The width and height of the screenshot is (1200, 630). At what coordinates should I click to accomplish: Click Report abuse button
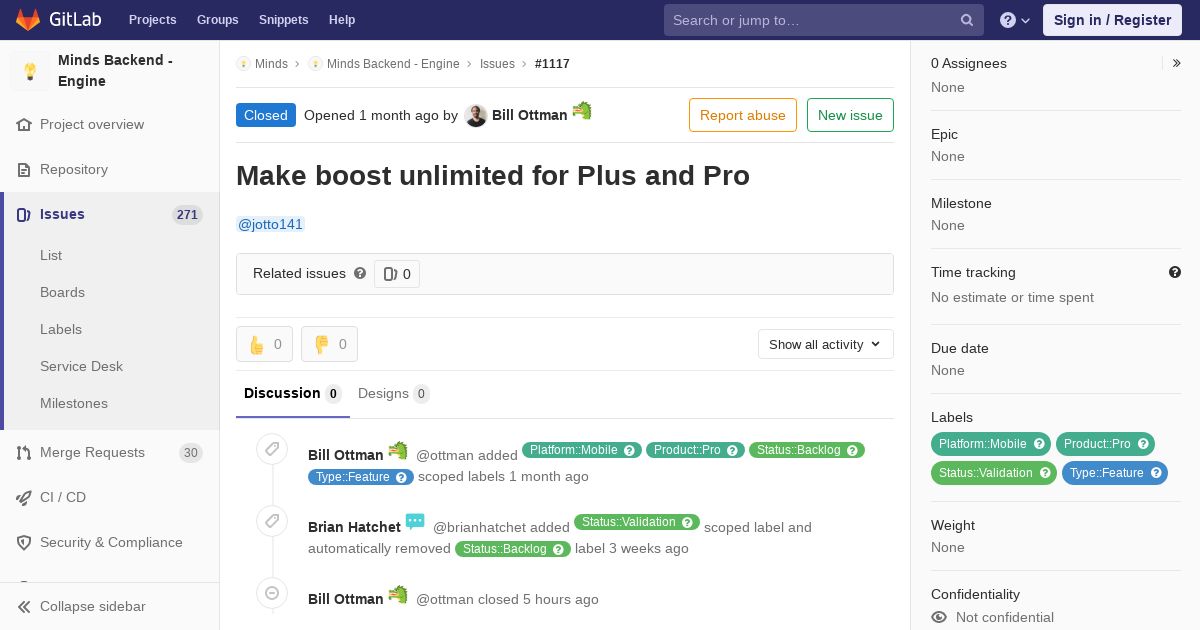(x=742, y=115)
